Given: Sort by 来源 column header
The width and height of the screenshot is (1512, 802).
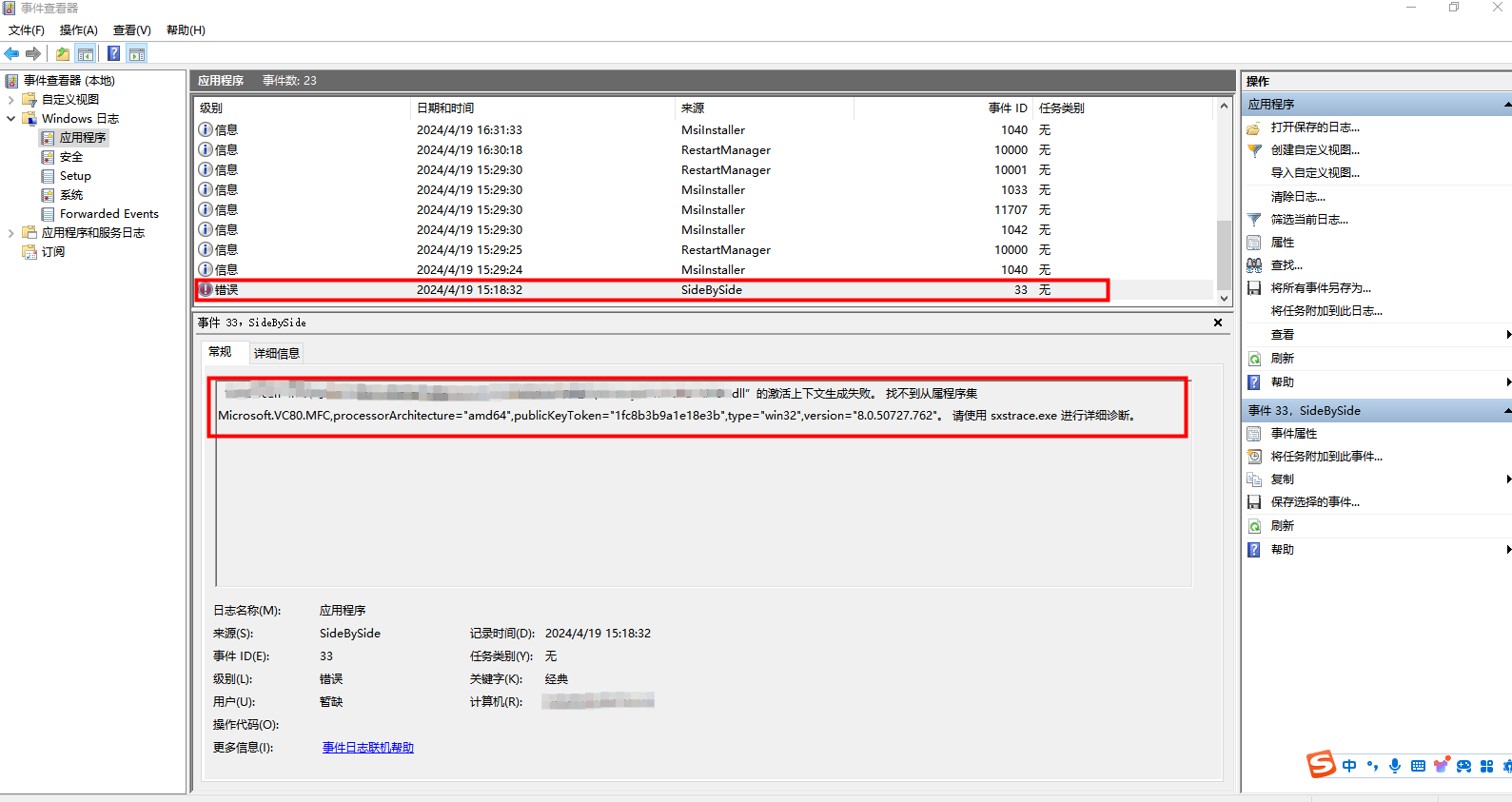Looking at the screenshot, I should [764, 108].
